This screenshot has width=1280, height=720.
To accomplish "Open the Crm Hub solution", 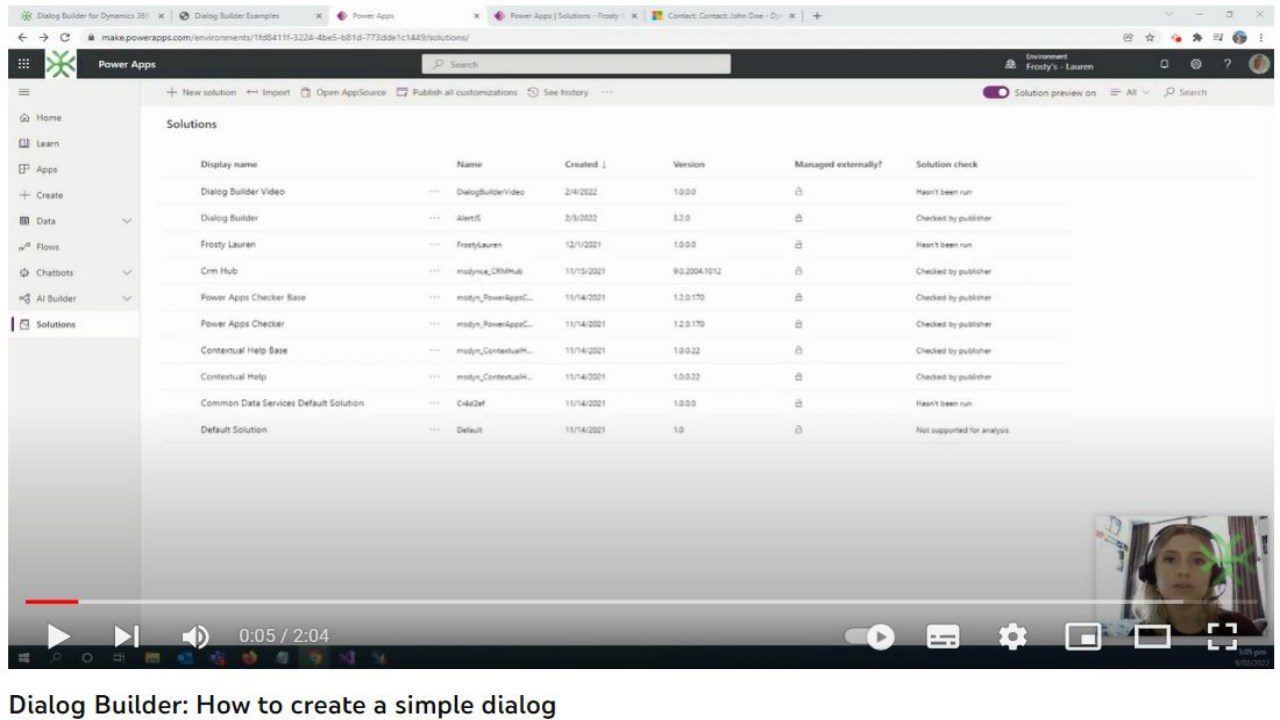I will tap(219, 271).
